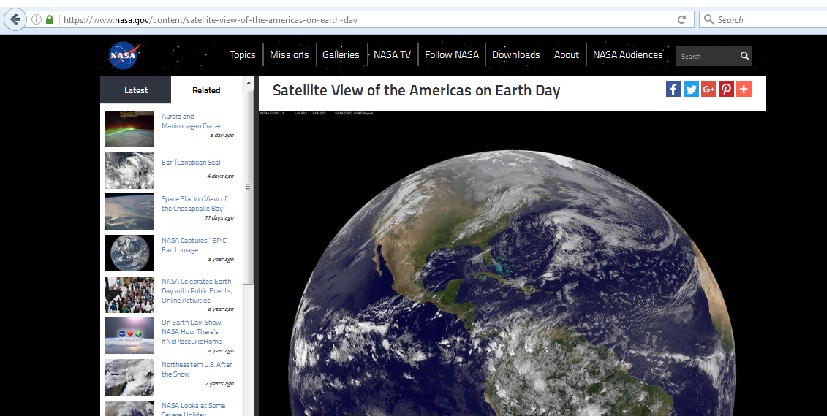Screen dimensions: 827x418
Task: Switch to the Latest tab
Action: tap(136, 90)
